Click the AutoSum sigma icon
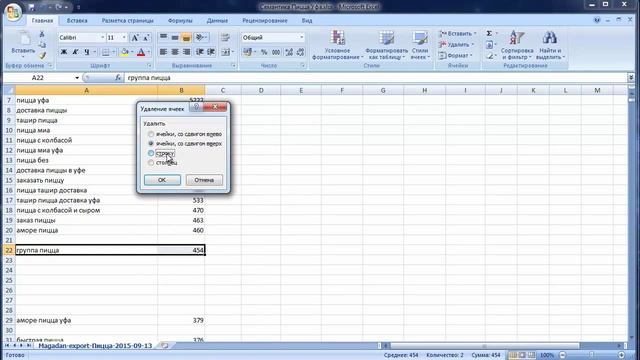This screenshot has width=640, height=360. [489, 33]
